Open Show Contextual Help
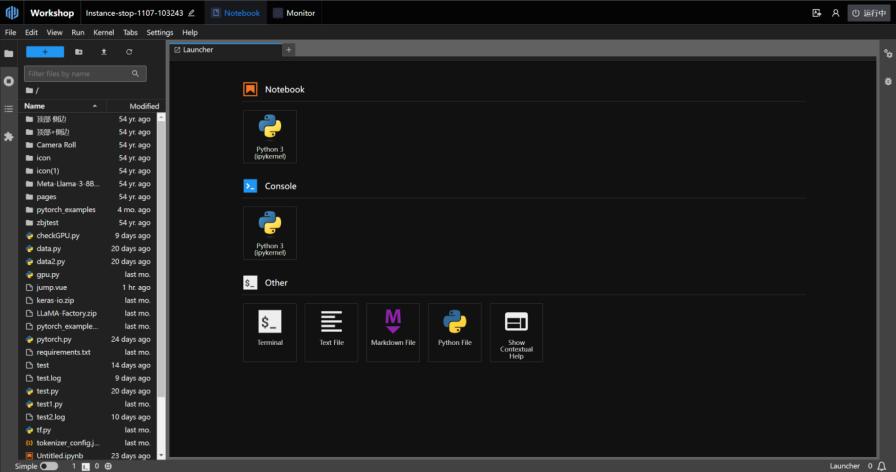896x472 pixels. [517, 332]
